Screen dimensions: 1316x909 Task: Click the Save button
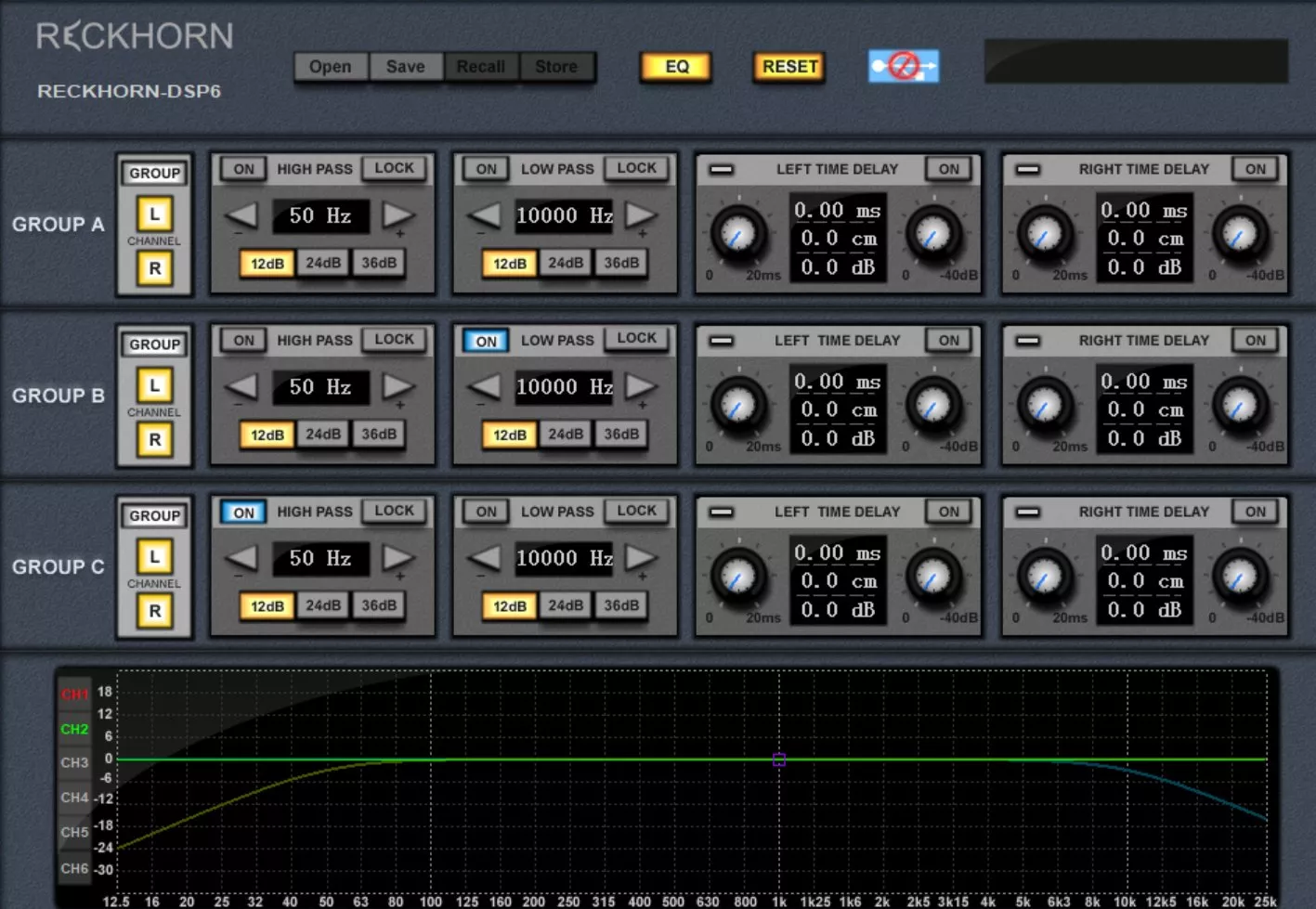coord(406,67)
